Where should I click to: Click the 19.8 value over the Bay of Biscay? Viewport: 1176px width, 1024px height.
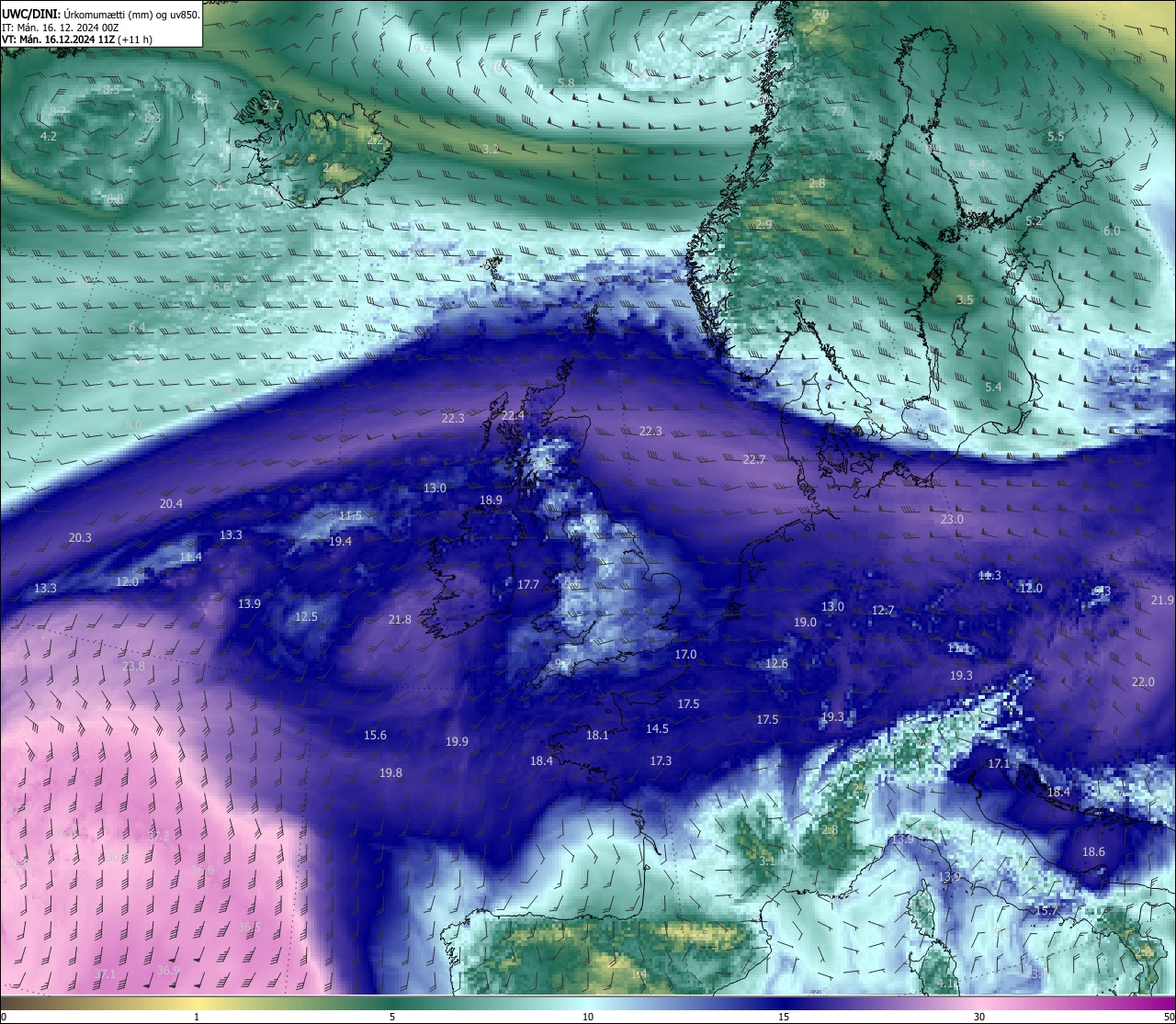coord(390,772)
